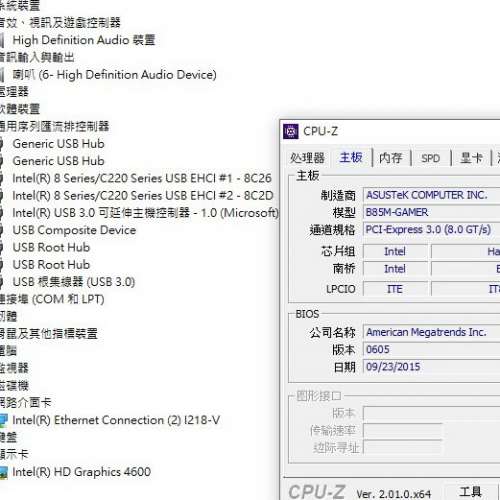Select Intel USB EHCI #1 - 8C26 entry
Image resolution: width=500 pixels, height=500 pixels.
[142, 178]
